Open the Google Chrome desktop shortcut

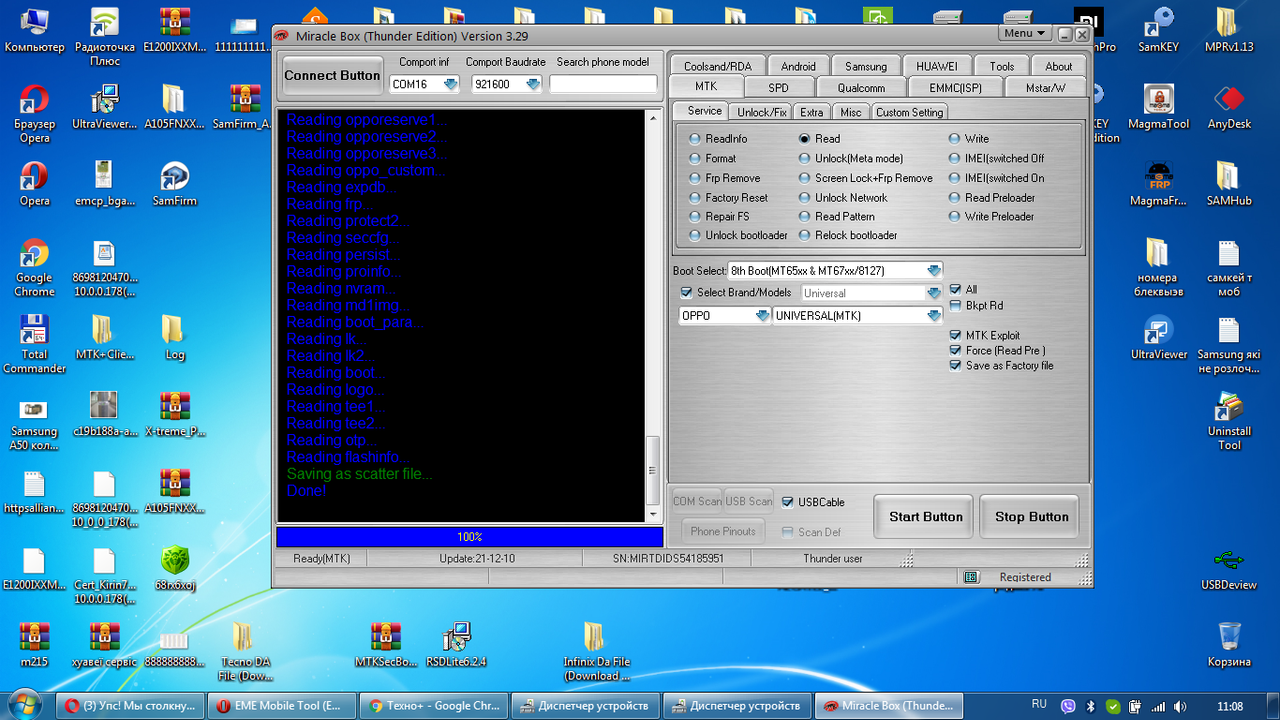[x=34, y=268]
